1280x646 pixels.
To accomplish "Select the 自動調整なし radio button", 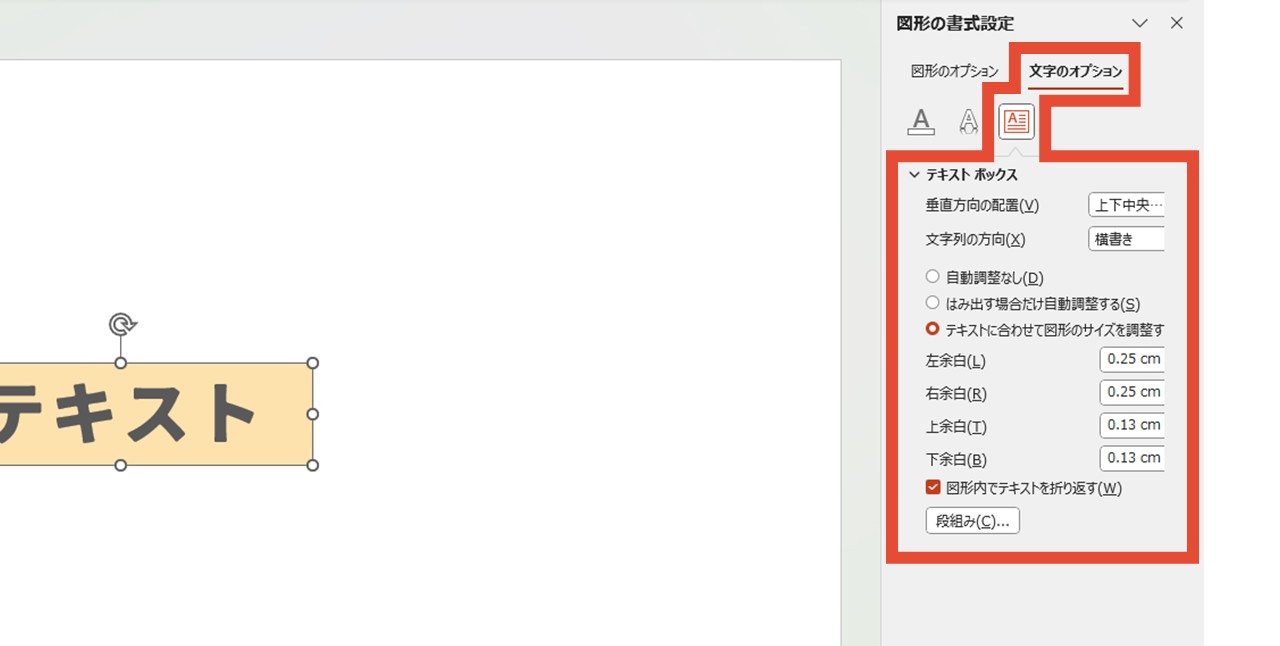I will pos(931,276).
